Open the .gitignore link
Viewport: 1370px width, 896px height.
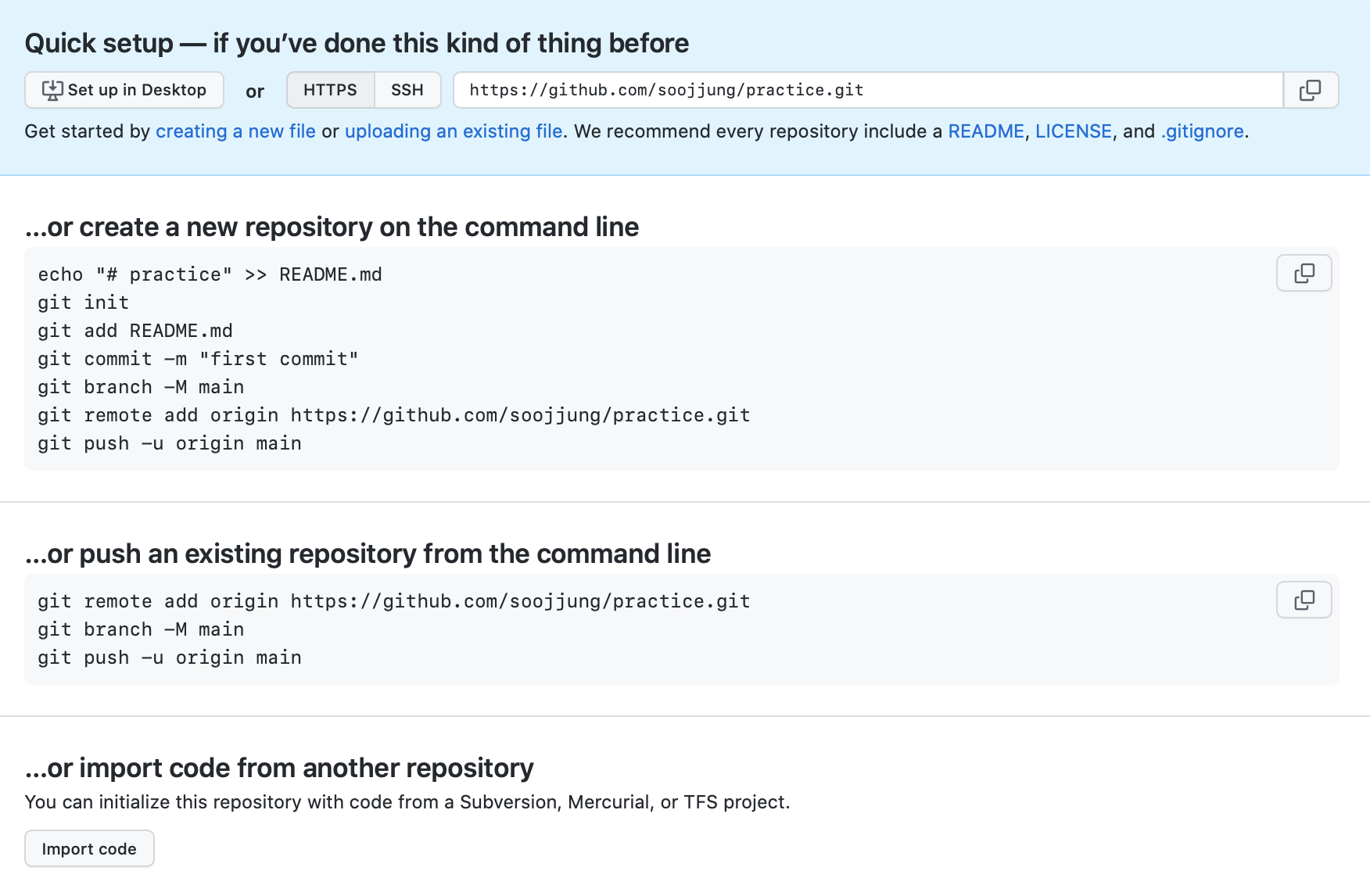tap(1201, 131)
